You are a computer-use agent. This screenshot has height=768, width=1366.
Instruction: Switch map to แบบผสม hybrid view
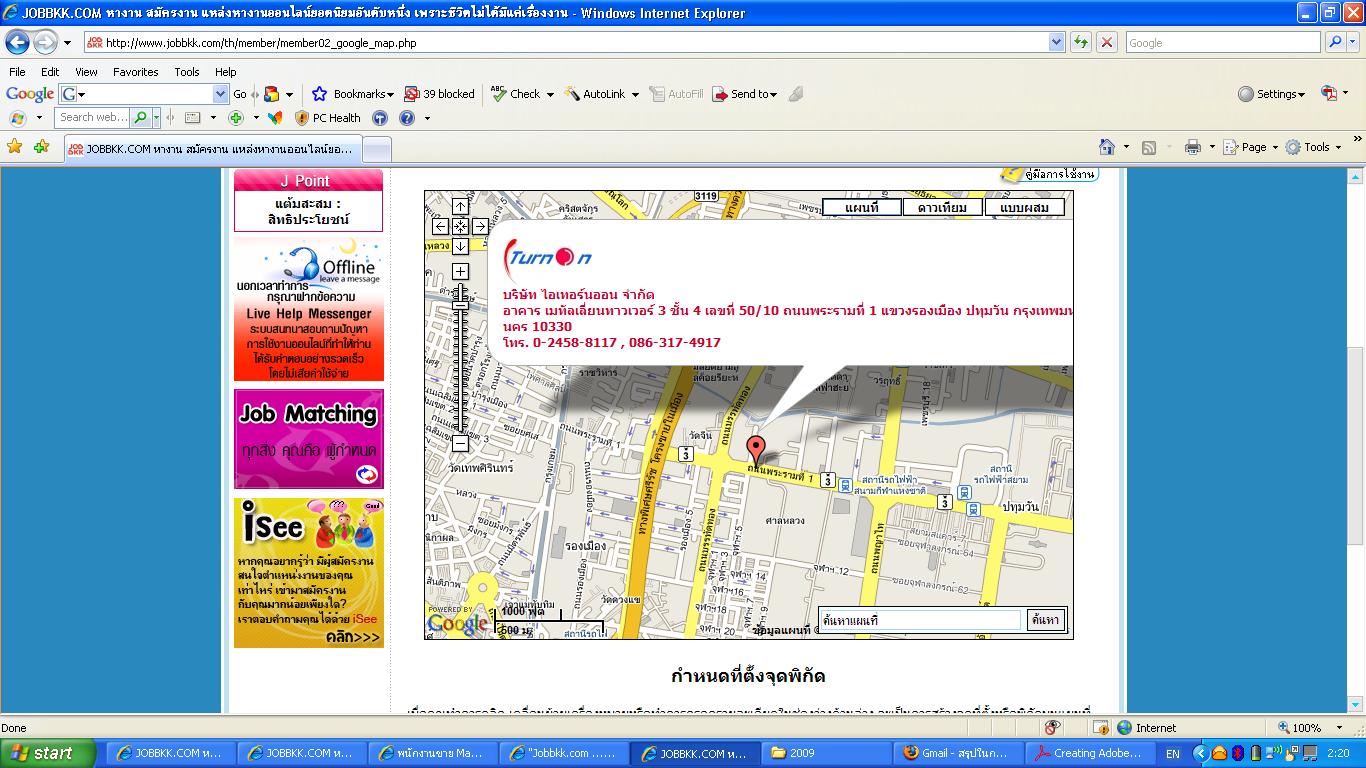[1024, 207]
